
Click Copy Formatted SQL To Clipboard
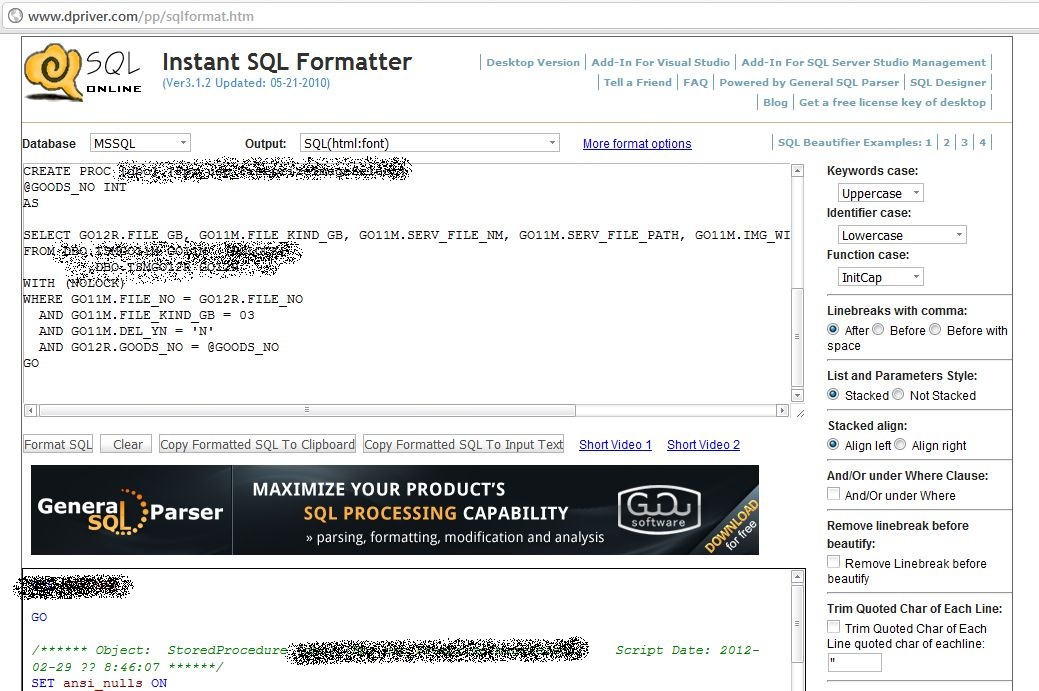coord(258,444)
